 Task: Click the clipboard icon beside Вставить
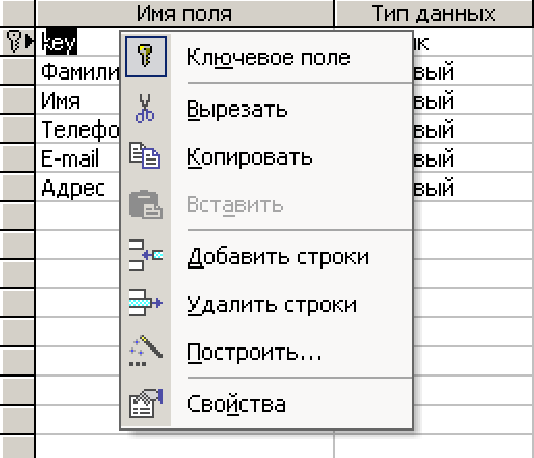click(x=146, y=204)
